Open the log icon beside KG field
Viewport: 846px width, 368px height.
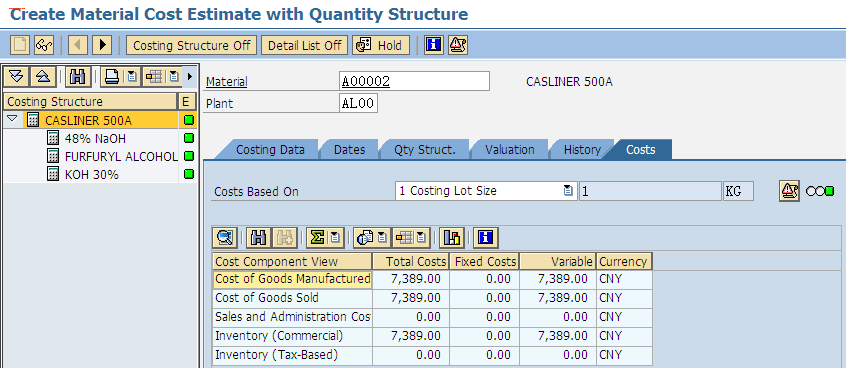(x=789, y=191)
